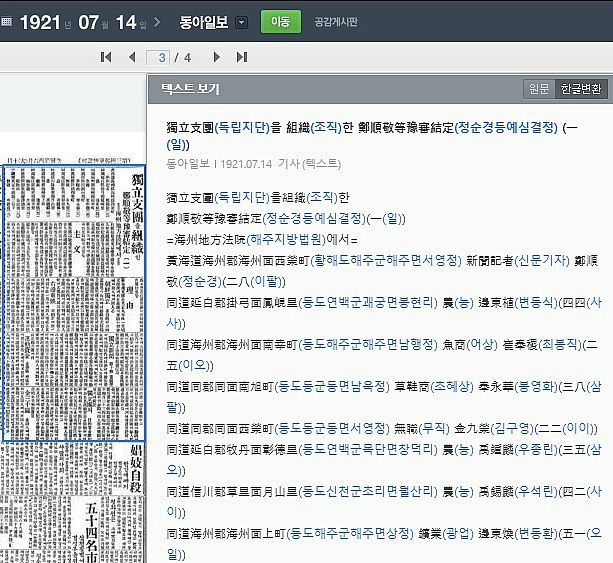The height and width of the screenshot is (563, 613).
Task: Select the year 1921 in the date
Action: click(x=40, y=22)
